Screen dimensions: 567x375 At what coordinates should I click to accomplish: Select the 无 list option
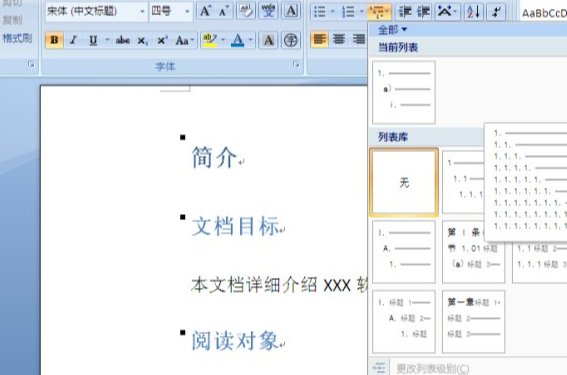pos(404,182)
